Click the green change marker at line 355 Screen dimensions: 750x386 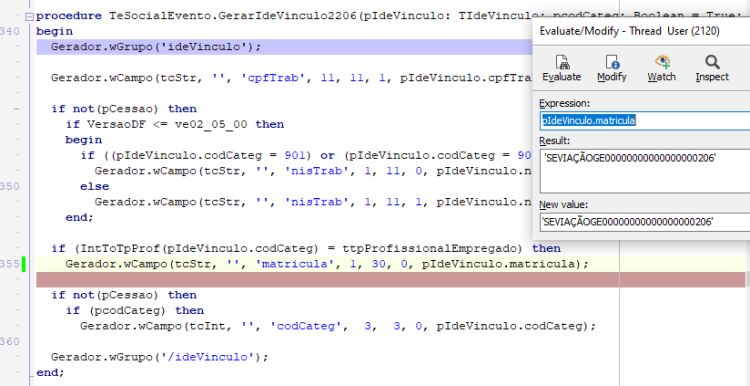[x=23, y=264]
